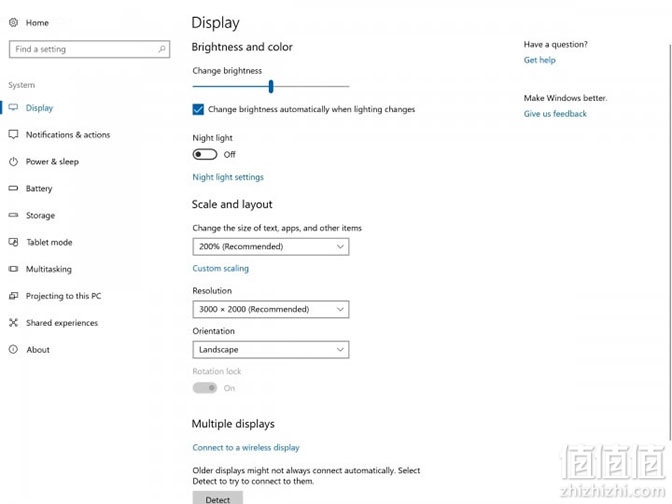The width and height of the screenshot is (672, 504).
Task: Click the Notifications & actions icon
Action: 13,135
